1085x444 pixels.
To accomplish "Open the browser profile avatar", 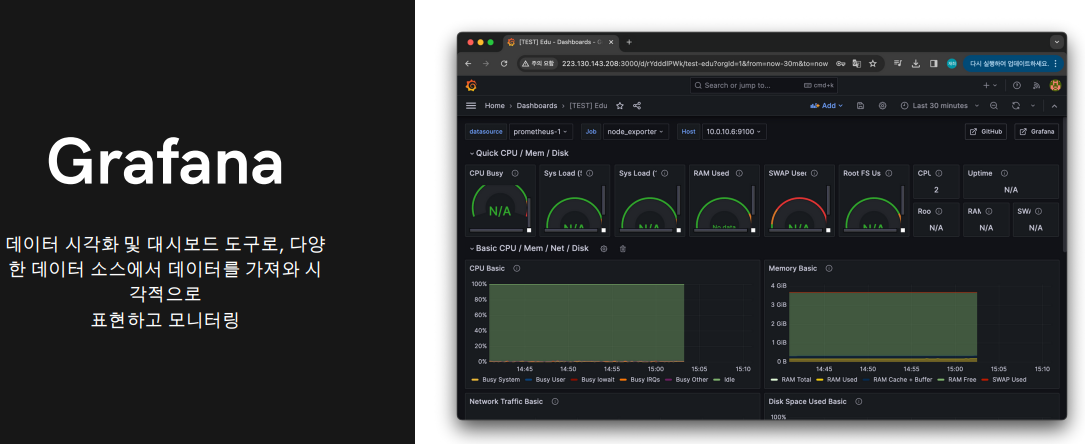I will point(952,64).
